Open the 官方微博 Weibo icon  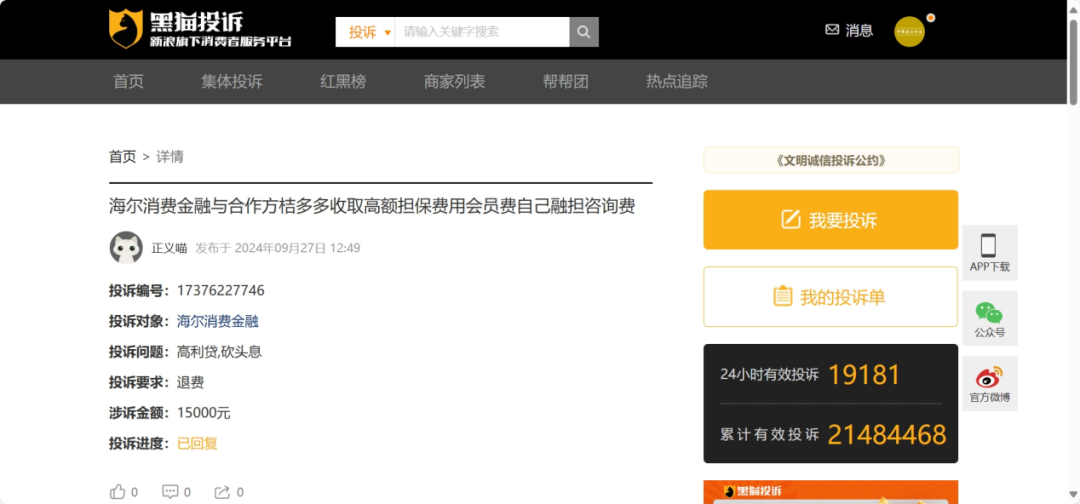tap(989, 377)
